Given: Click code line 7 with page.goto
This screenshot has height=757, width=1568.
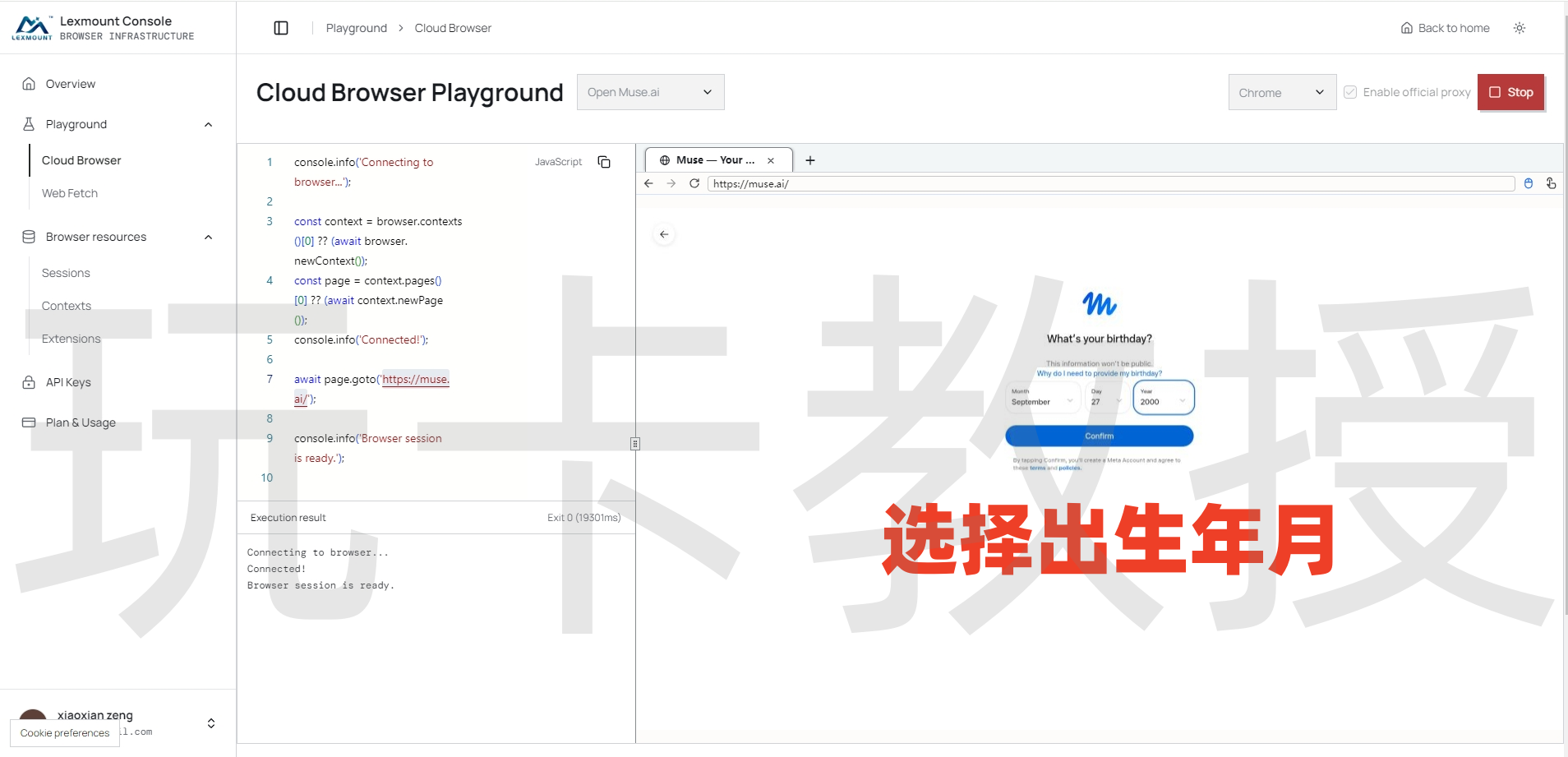Looking at the screenshot, I should click(371, 389).
